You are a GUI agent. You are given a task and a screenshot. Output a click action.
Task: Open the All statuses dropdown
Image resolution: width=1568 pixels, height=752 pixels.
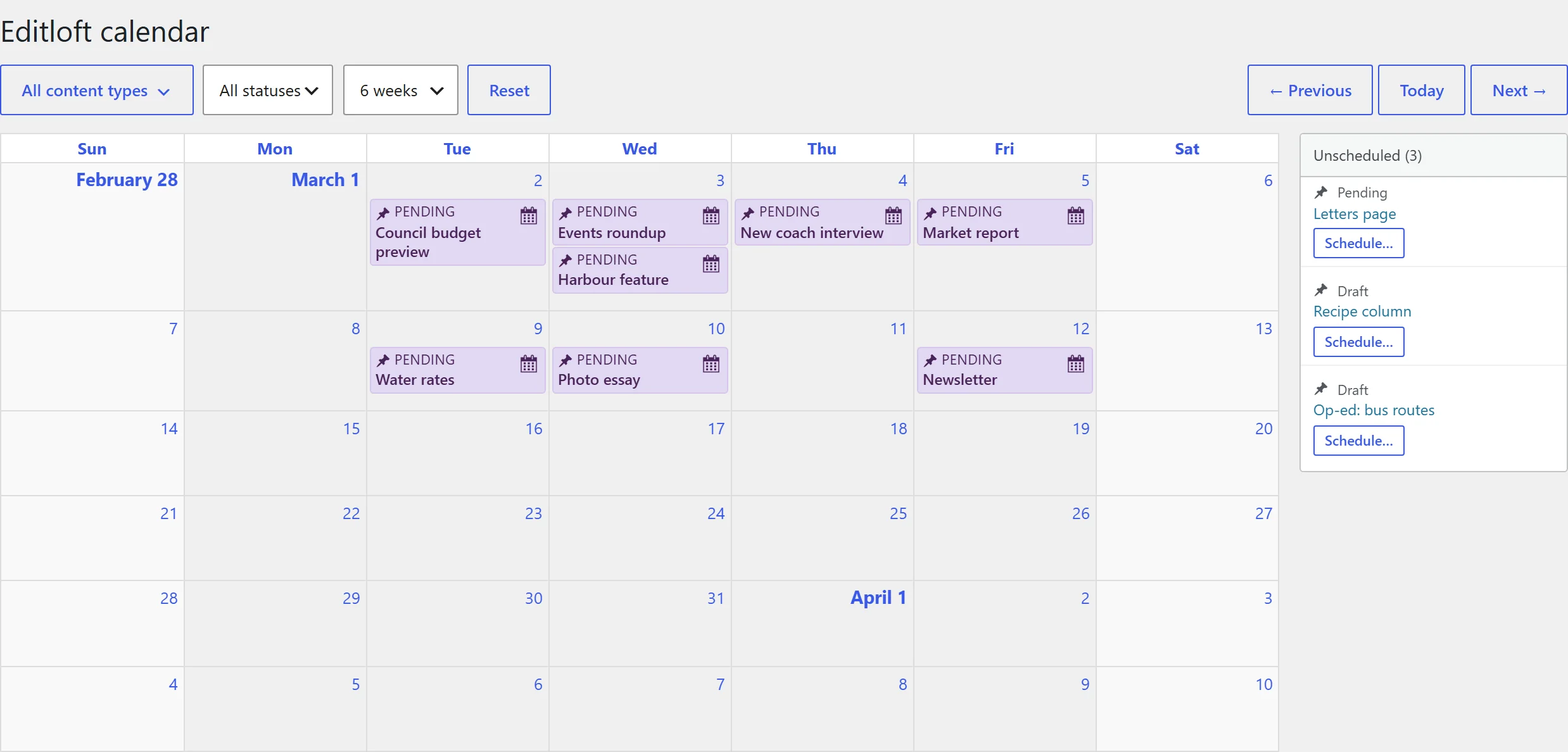(268, 90)
